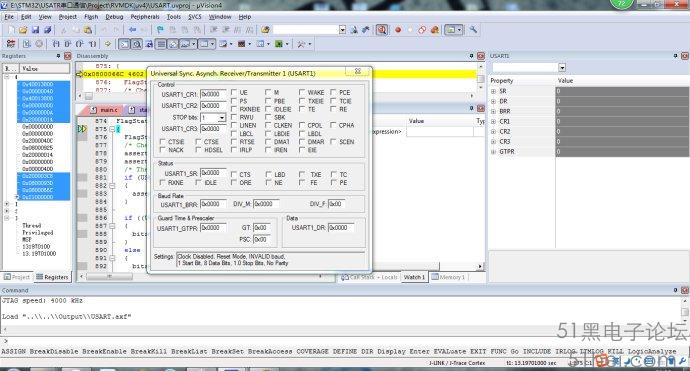This screenshot has width=690, height=371.
Task: Expand the GTPR property row
Action: point(493,152)
